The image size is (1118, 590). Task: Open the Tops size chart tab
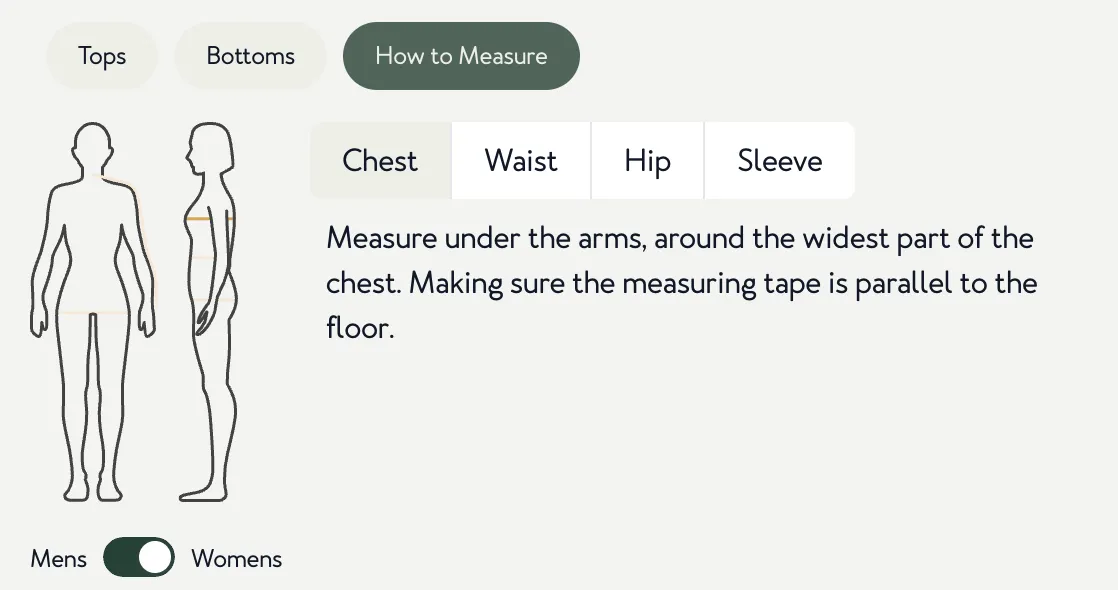pos(102,56)
